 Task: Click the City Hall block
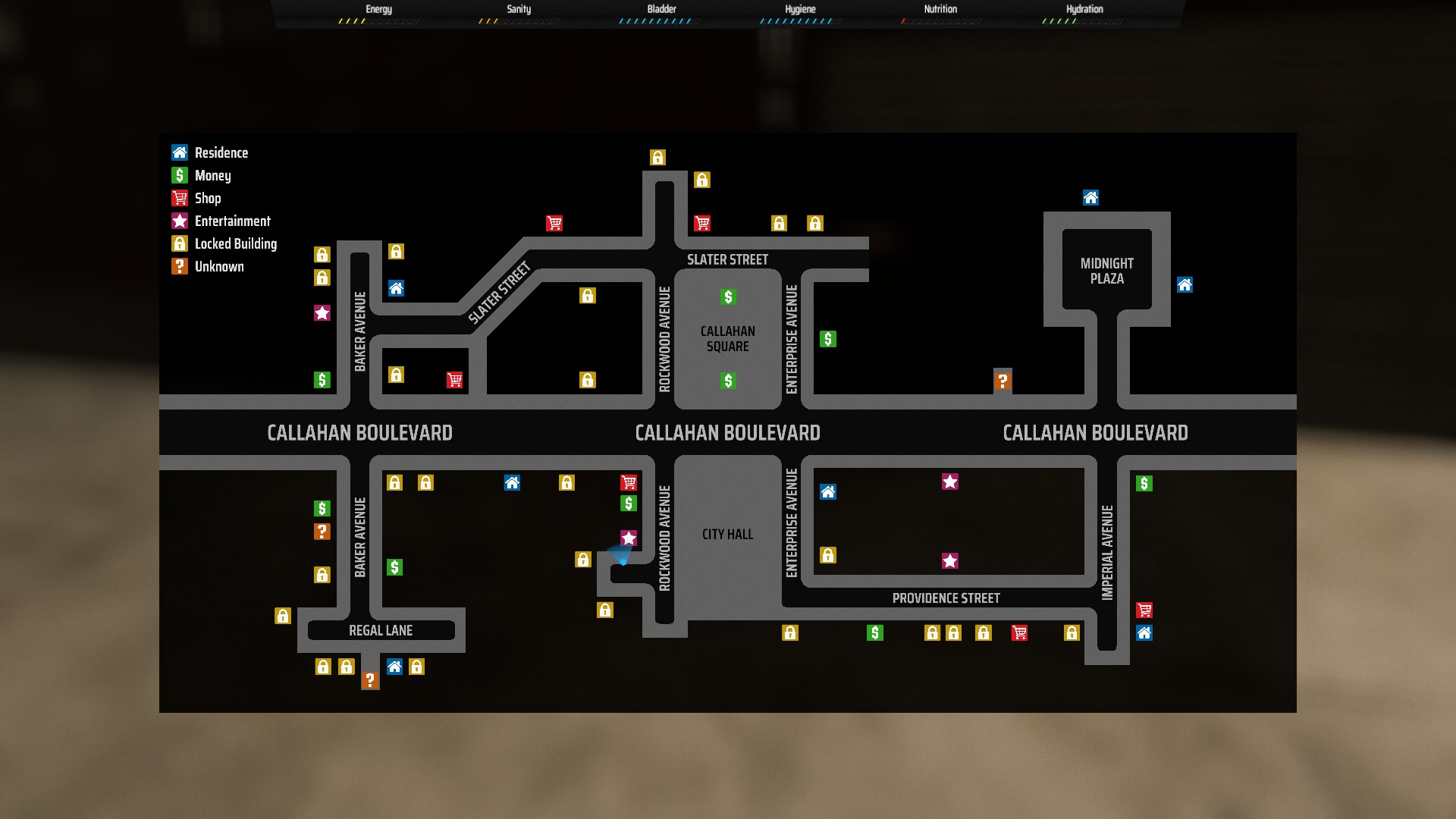[x=727, y=534]
